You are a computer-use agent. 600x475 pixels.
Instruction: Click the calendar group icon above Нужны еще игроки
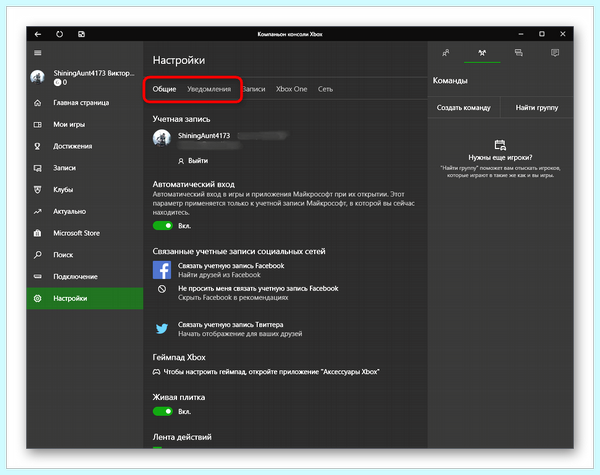pos(500,145)
